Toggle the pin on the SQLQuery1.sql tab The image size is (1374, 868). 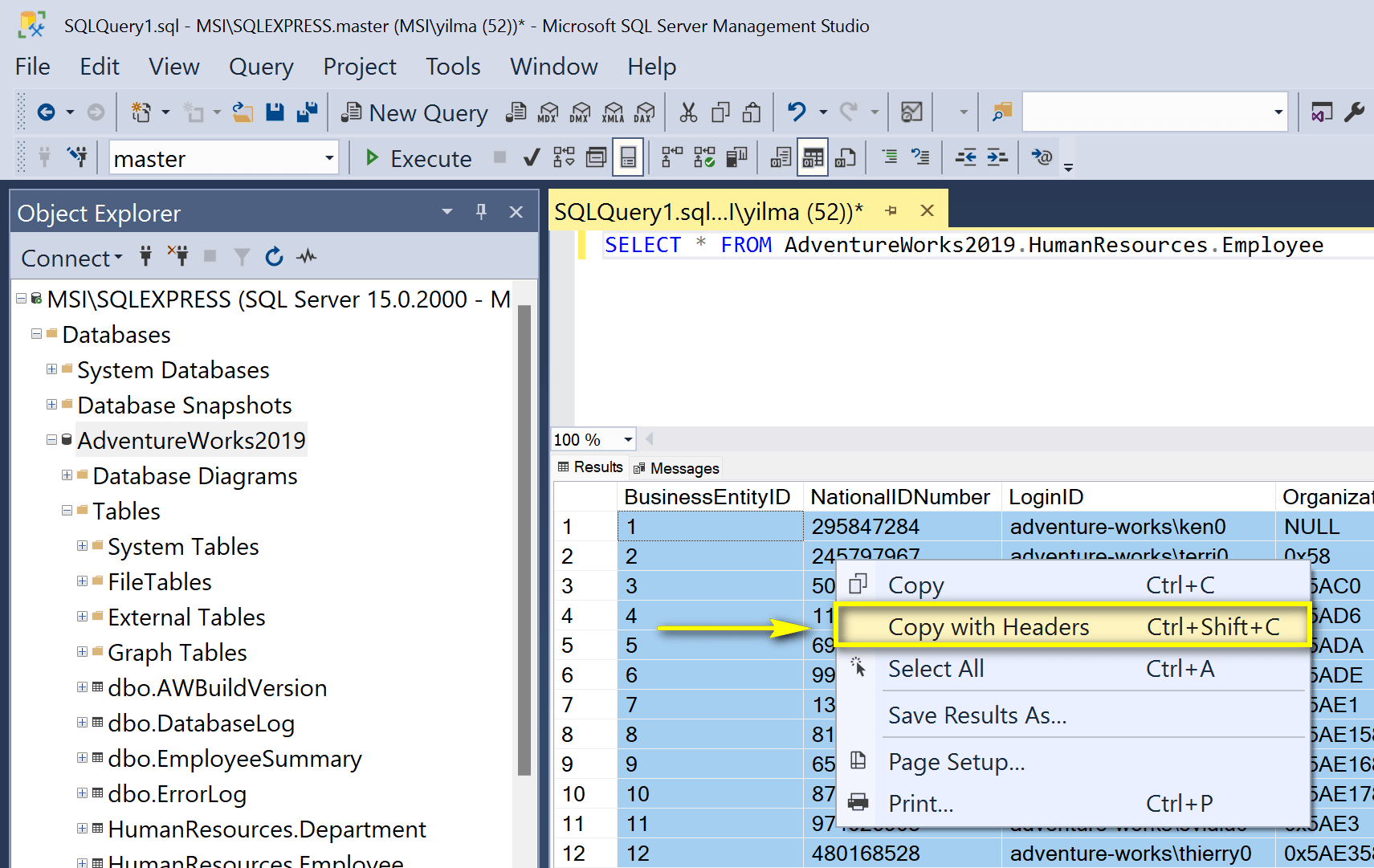(x=891, y=210)
